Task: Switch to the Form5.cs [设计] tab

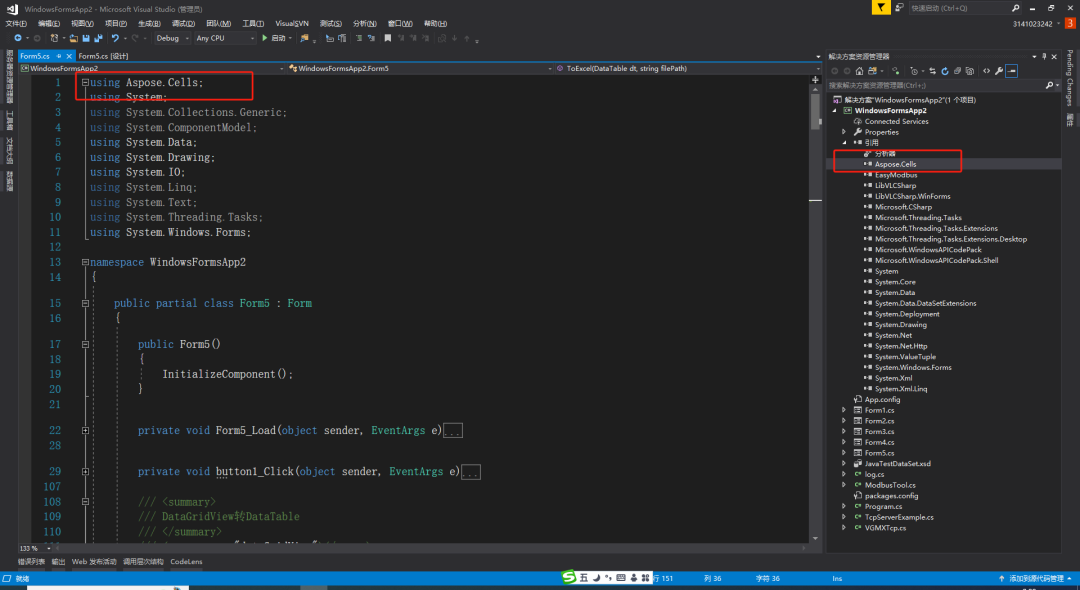Action: pyautogui.click(x=103, y=56)
